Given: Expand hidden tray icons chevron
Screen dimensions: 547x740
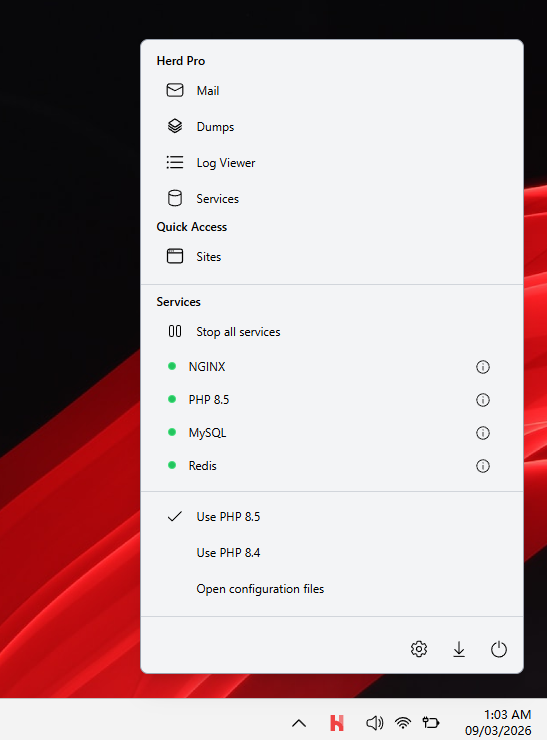Looking at the screenshot, I should click(x=299, y=723).
